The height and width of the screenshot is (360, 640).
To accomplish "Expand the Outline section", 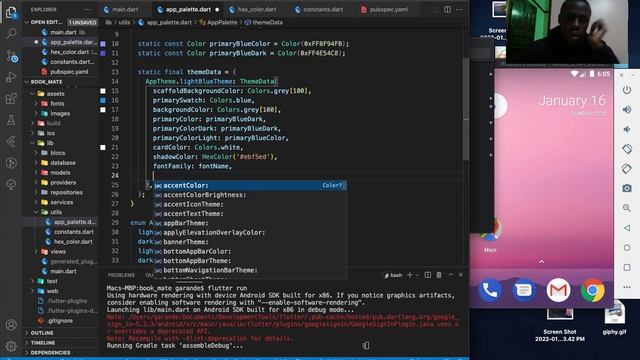I will point(27,333).
